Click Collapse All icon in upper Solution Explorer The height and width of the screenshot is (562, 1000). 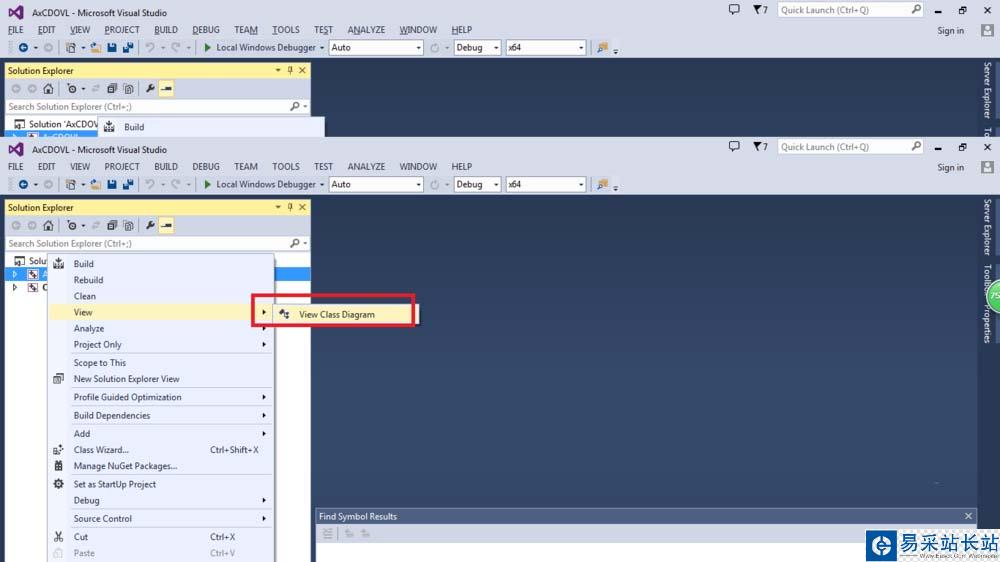(112, 89)
